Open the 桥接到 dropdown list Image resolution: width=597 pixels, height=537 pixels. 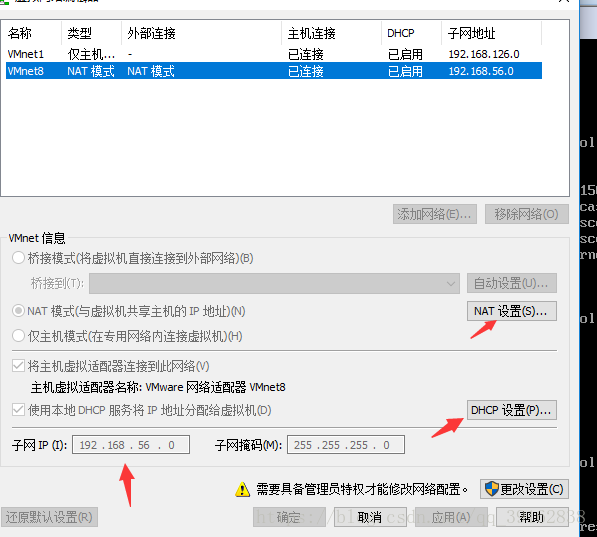pyautogui.click(x=275, y=283)
